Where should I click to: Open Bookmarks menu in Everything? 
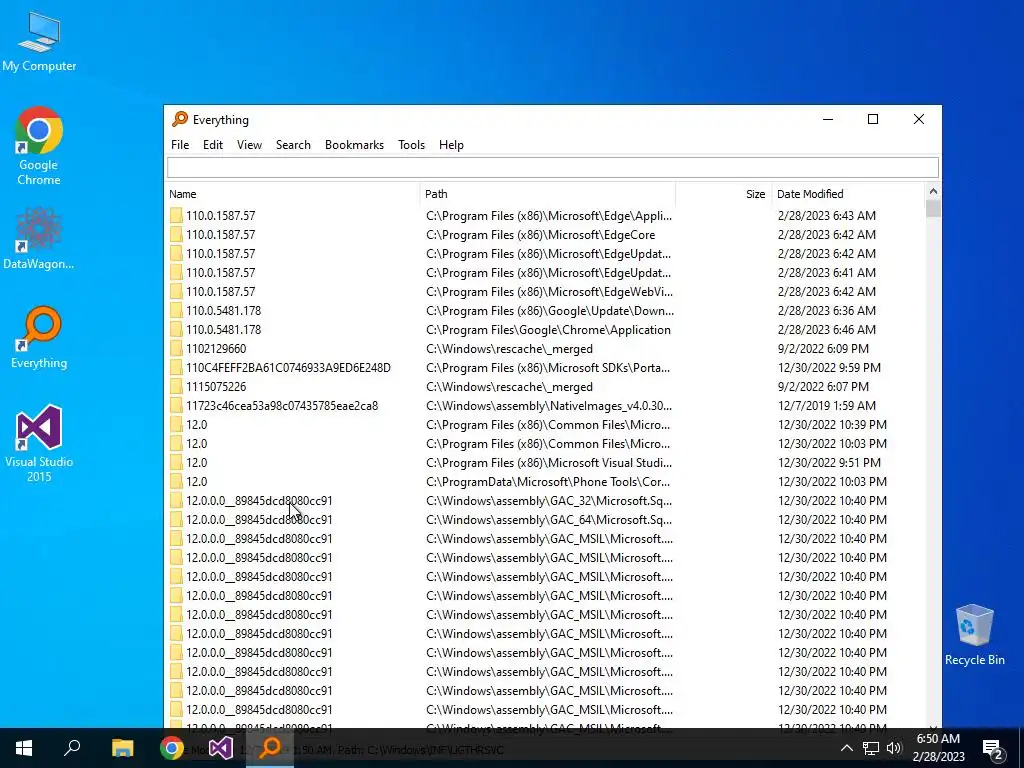pos(355,145)
